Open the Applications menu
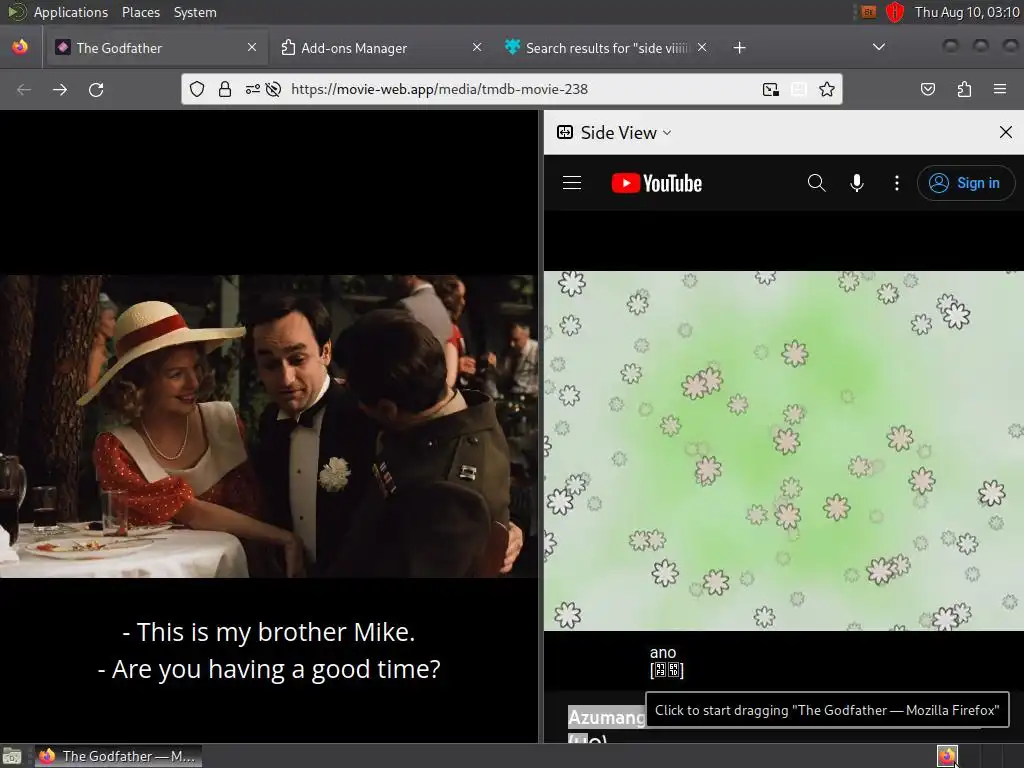The image size is (1024, 768). (71, 12)
